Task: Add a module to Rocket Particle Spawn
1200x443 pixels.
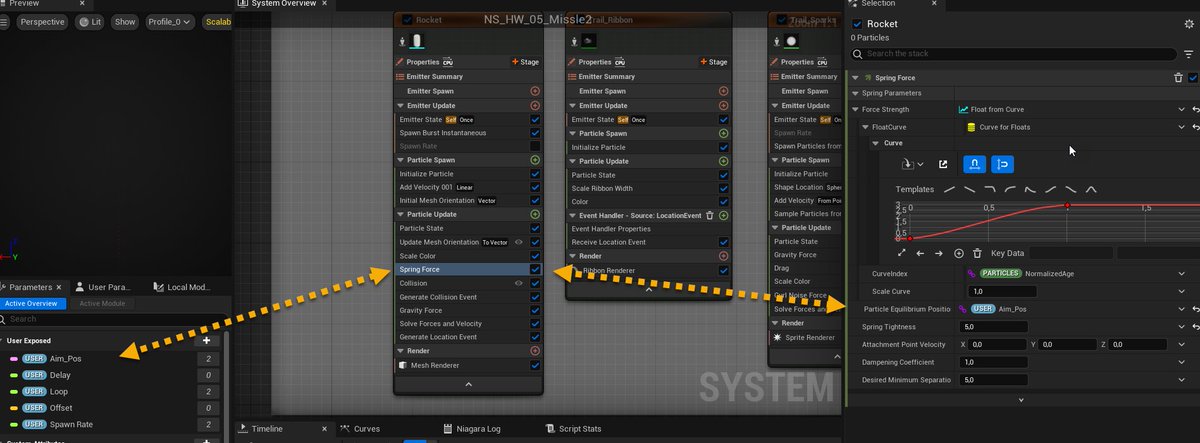Action: [x=534, y=160]
